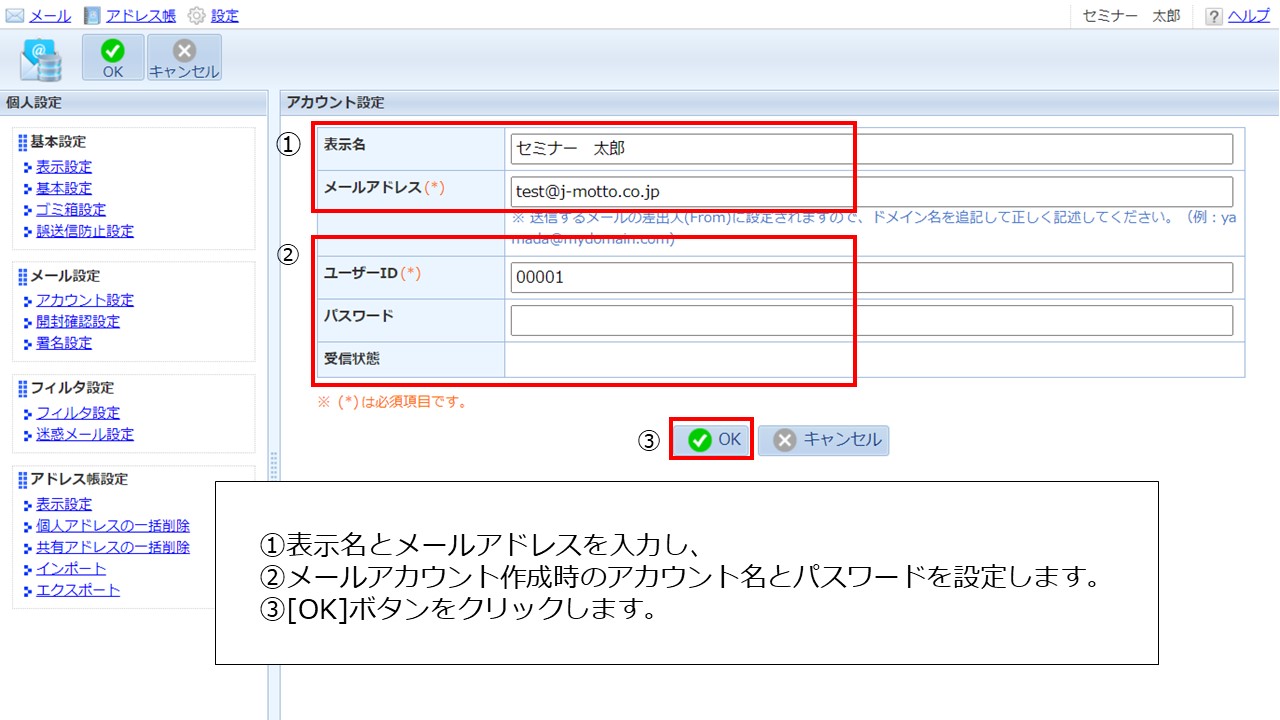This screenshot has width=1280, height=720.
Task: Click the envelope icon next to メール
Action: pos(12,15)
